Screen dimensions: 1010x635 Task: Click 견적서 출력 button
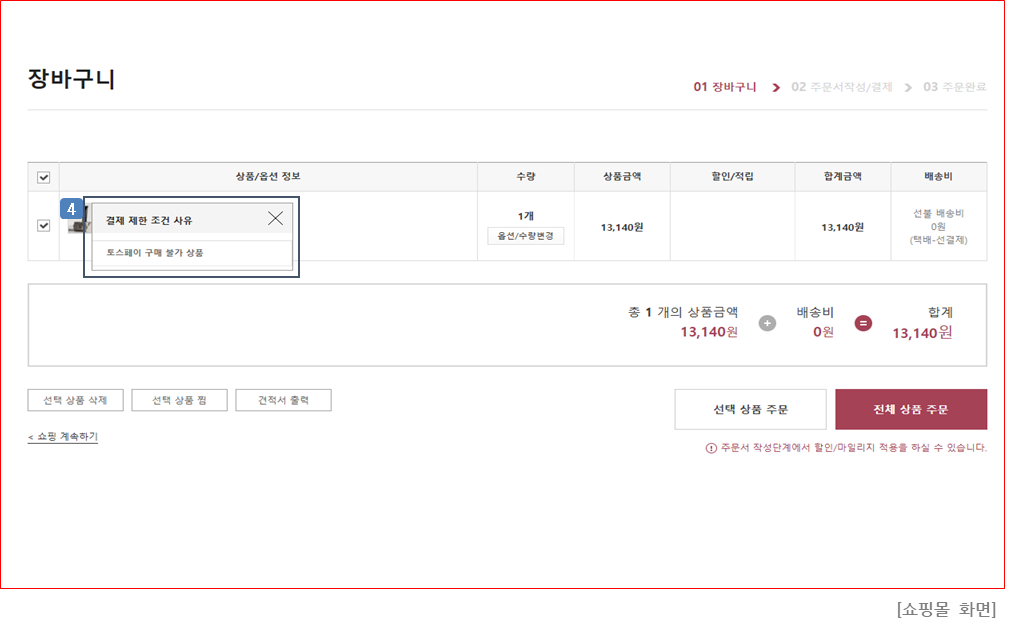pyautogui.click(x=283, y=400)
